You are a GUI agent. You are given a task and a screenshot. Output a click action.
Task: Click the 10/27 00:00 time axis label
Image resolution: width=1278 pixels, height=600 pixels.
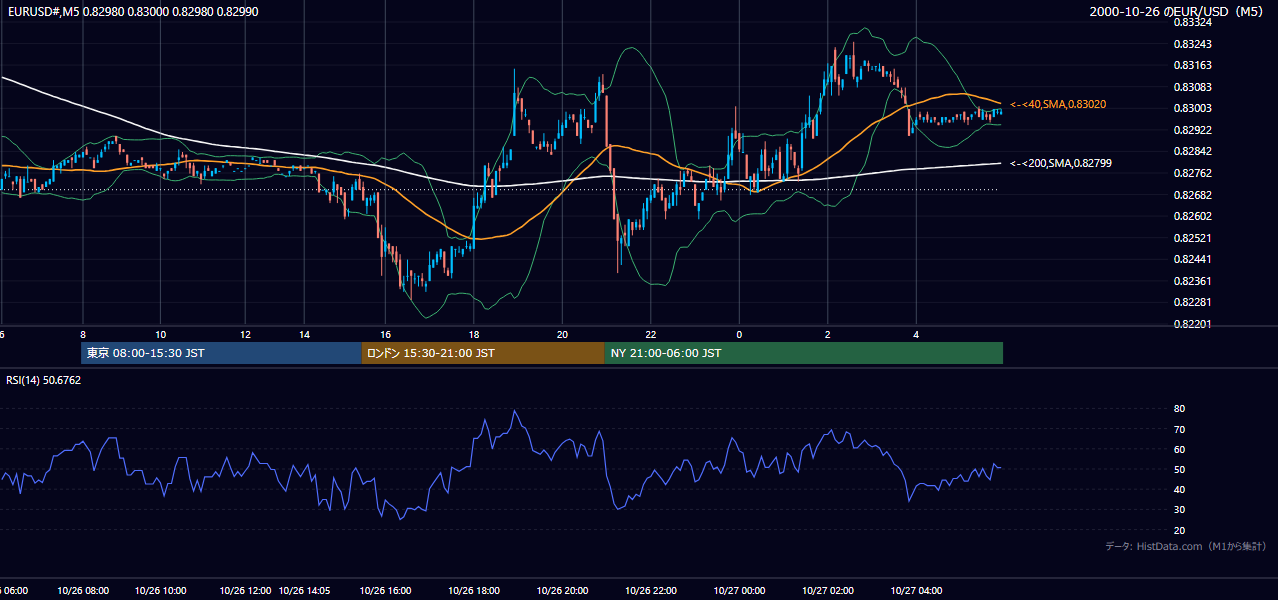tap(739, 591)
